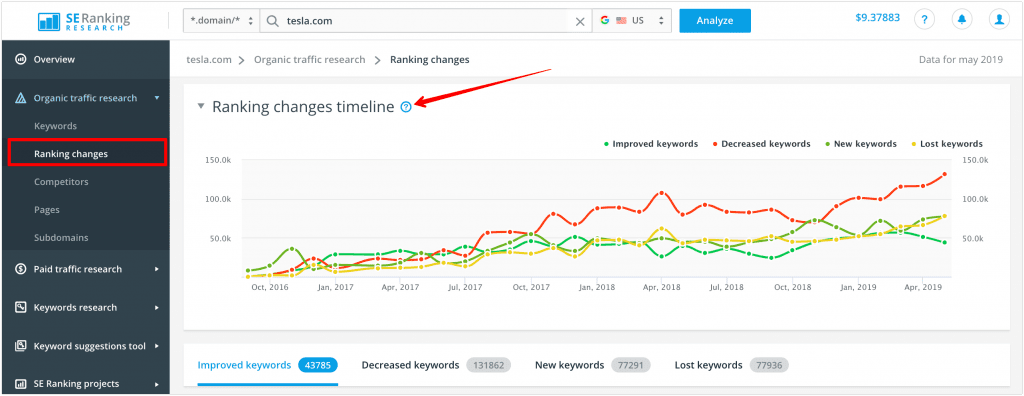Clear the tesla.com search field
The image size is (1024, 396).
(580, 21)
